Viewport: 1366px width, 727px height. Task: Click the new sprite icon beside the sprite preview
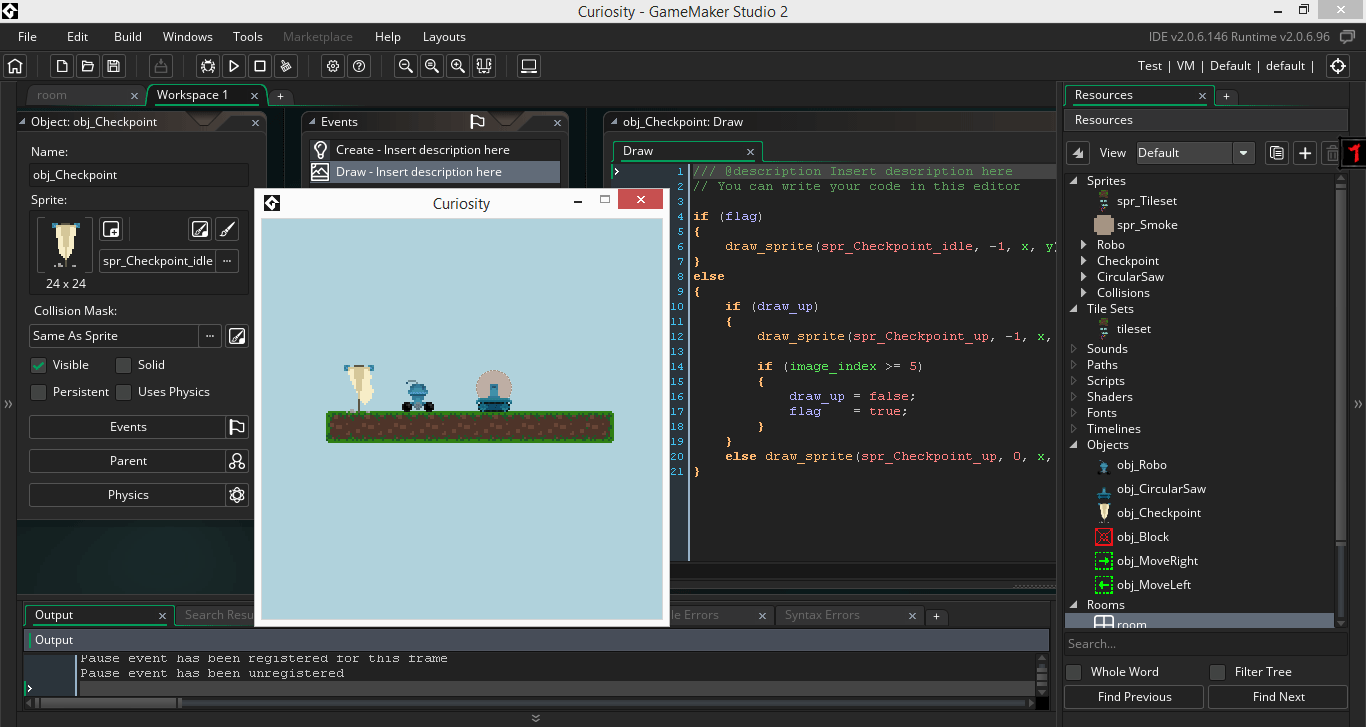[x=111, y=229]
